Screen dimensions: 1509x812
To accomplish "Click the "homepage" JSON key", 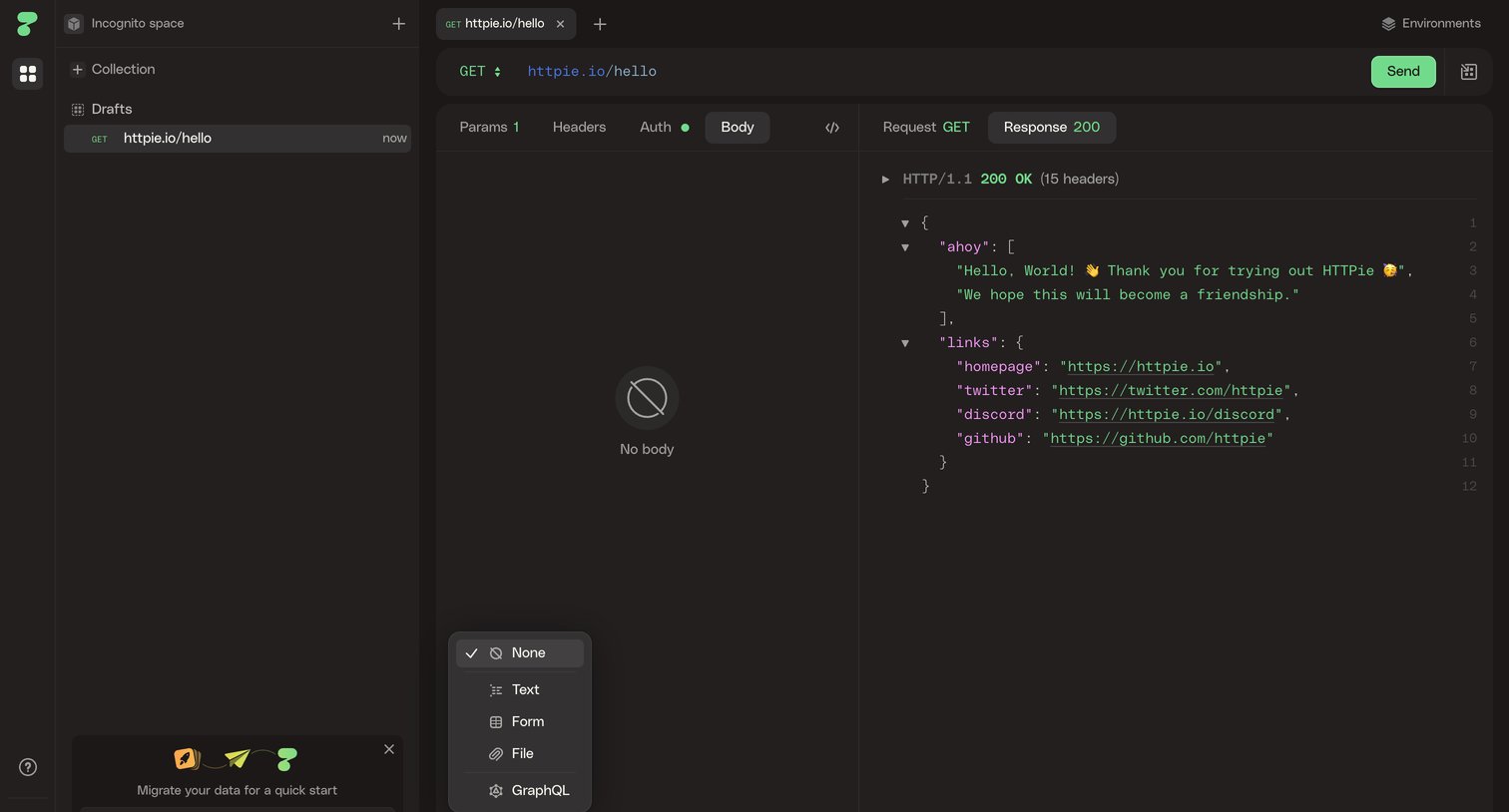I will click(999, 367).
